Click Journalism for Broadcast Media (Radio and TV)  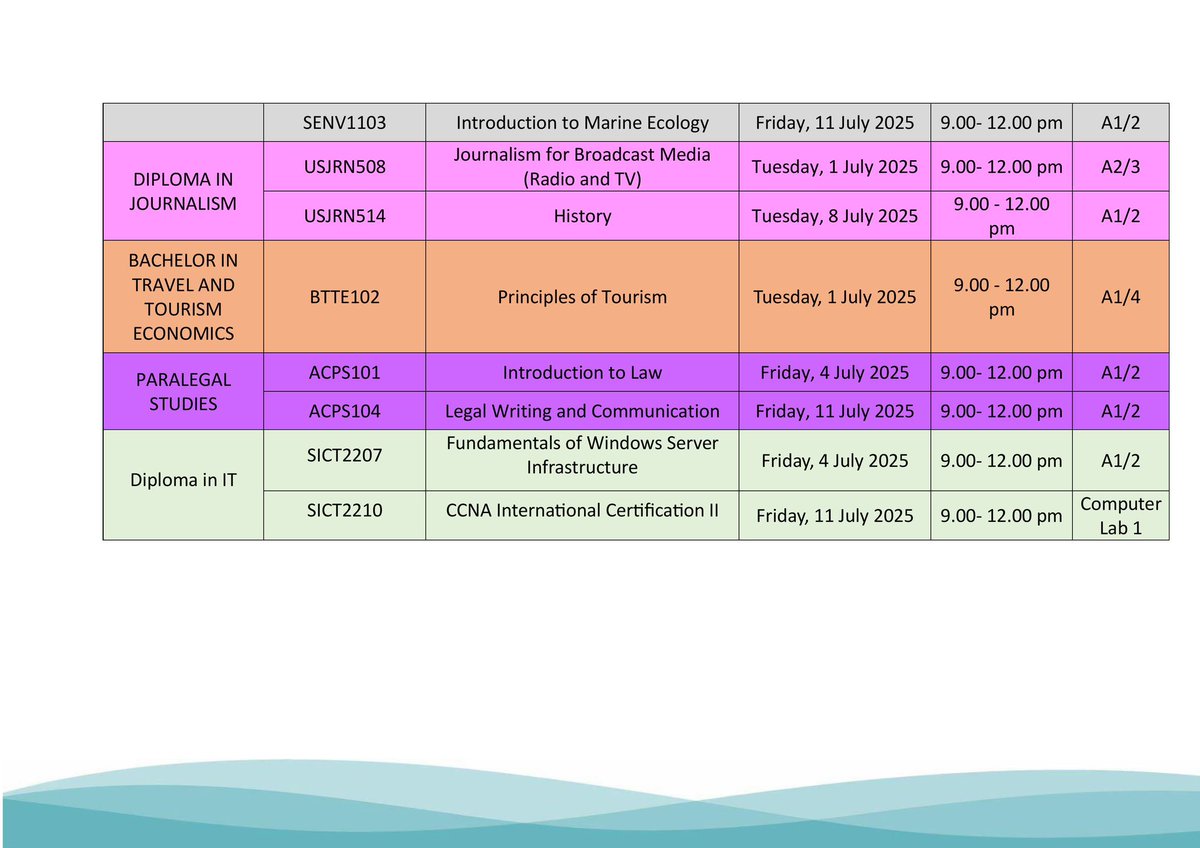coord(582,166)
